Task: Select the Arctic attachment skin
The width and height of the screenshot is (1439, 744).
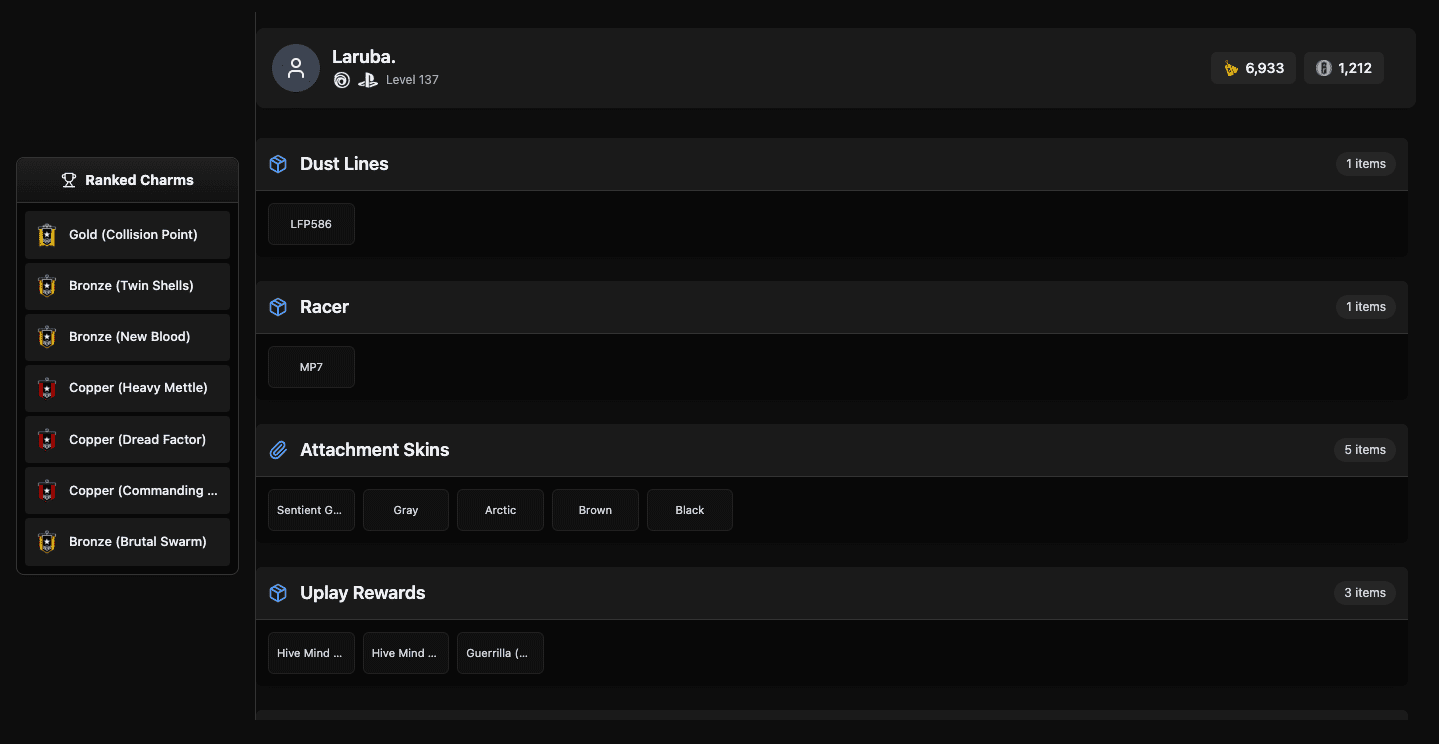Action: 500,510
